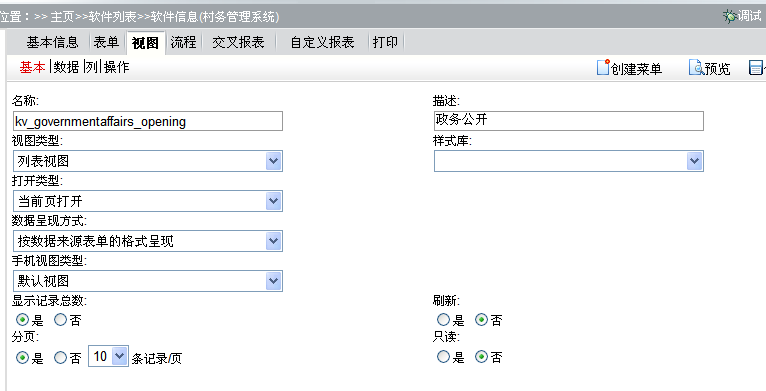Click the debug bug icon

730,16
